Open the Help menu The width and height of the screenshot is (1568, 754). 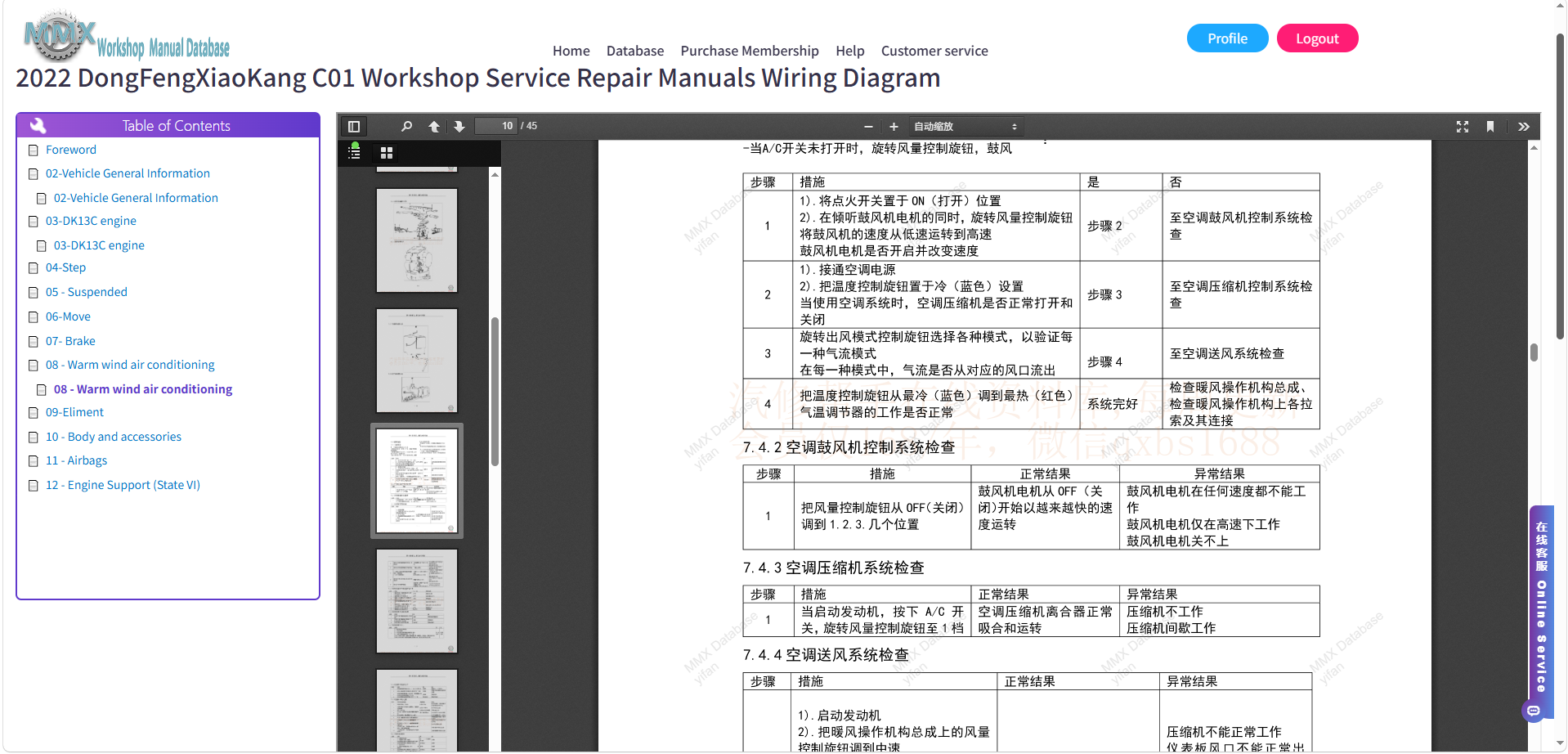tap(849, 51)
